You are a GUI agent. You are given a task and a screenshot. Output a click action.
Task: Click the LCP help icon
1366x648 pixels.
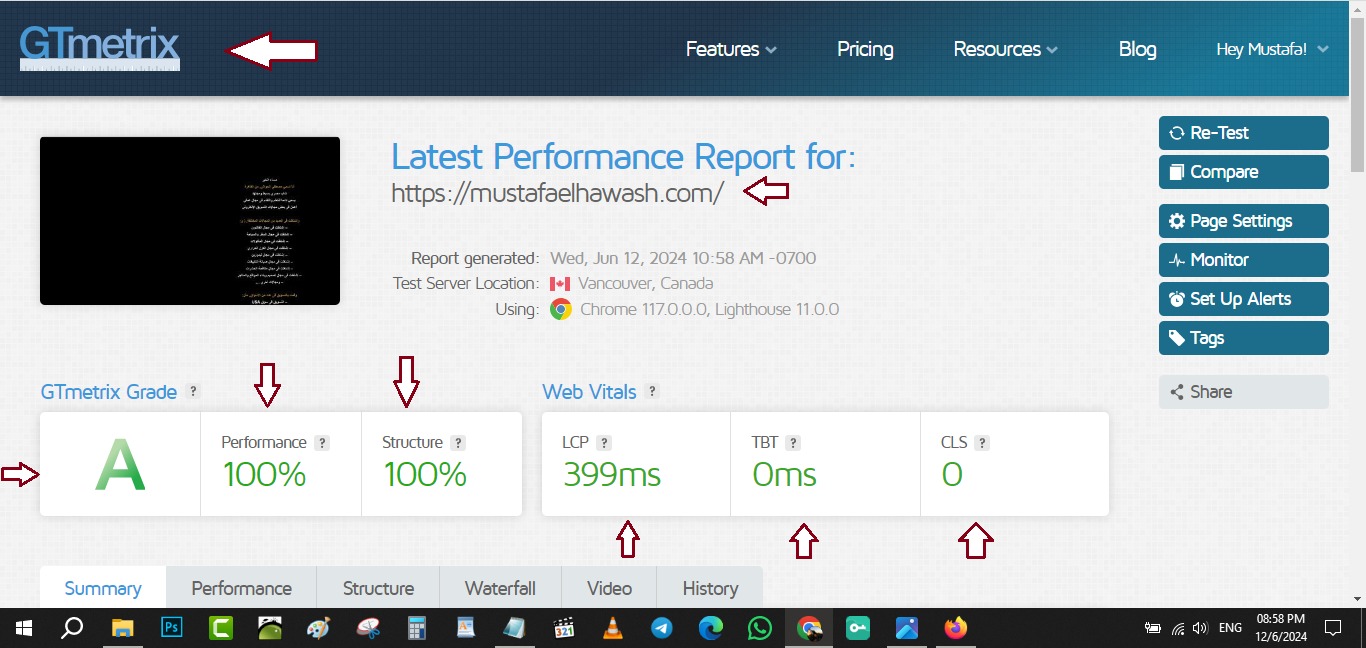point(604,443)
